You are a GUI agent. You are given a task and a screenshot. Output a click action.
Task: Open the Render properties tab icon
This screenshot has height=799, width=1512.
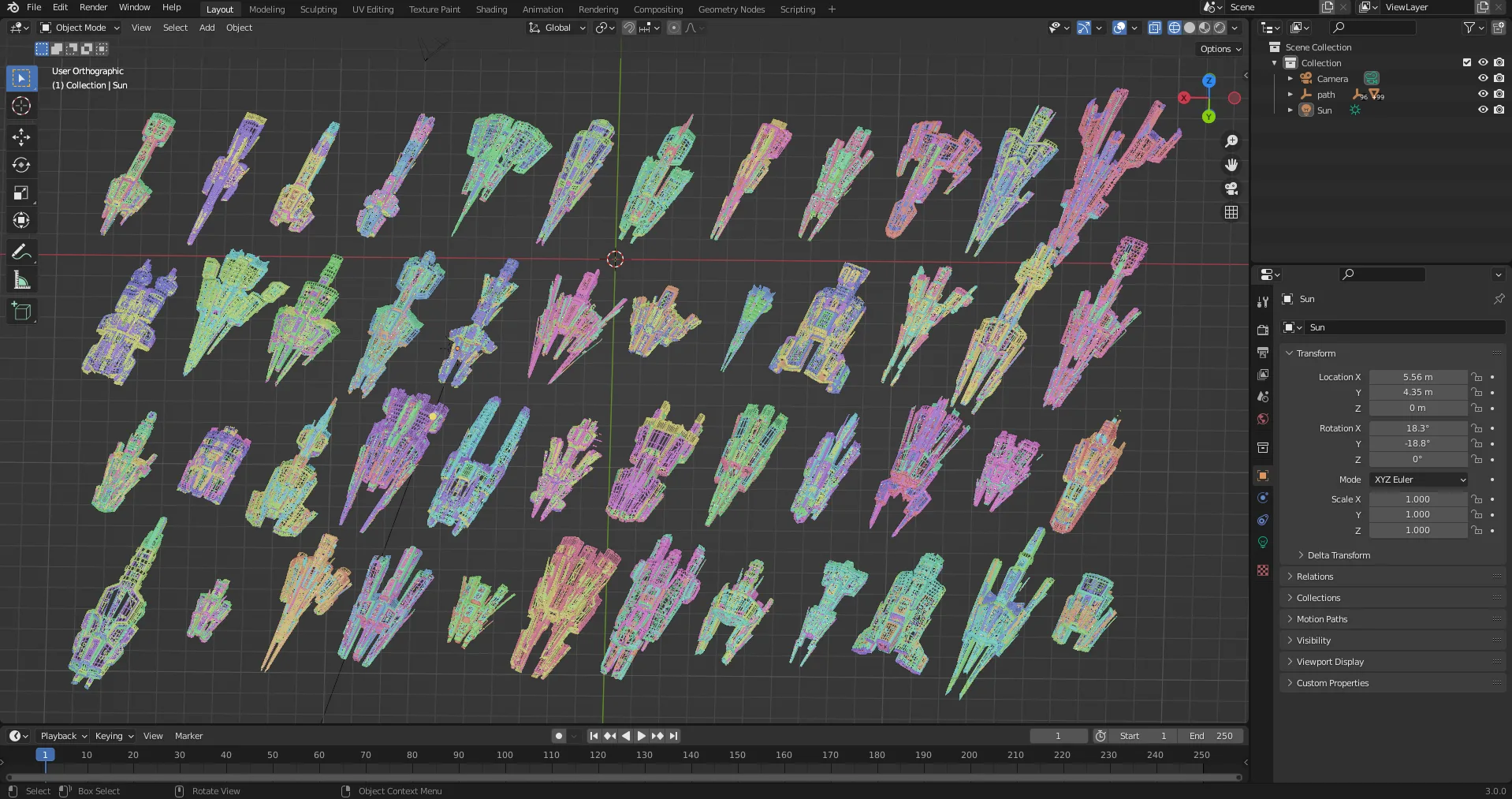[1263, 330]
